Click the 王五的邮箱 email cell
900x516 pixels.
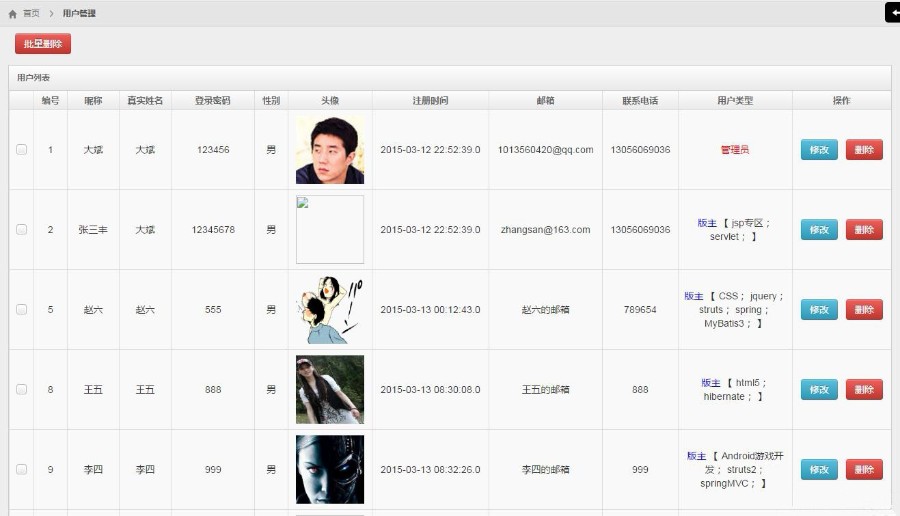click(545, 389)
